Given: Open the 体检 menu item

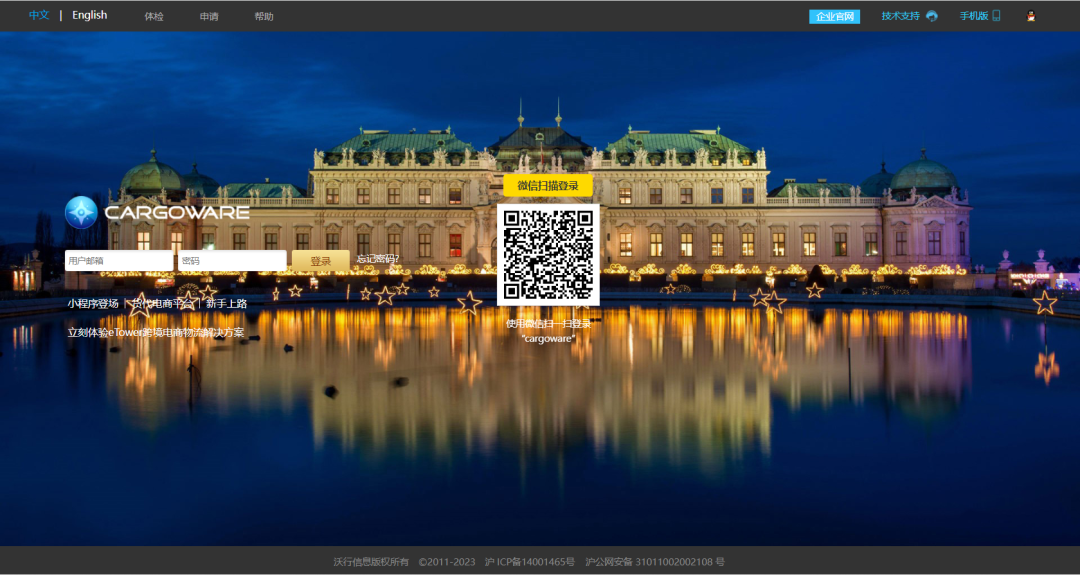Looking at the screenshot, I should (x=154, y=17).
